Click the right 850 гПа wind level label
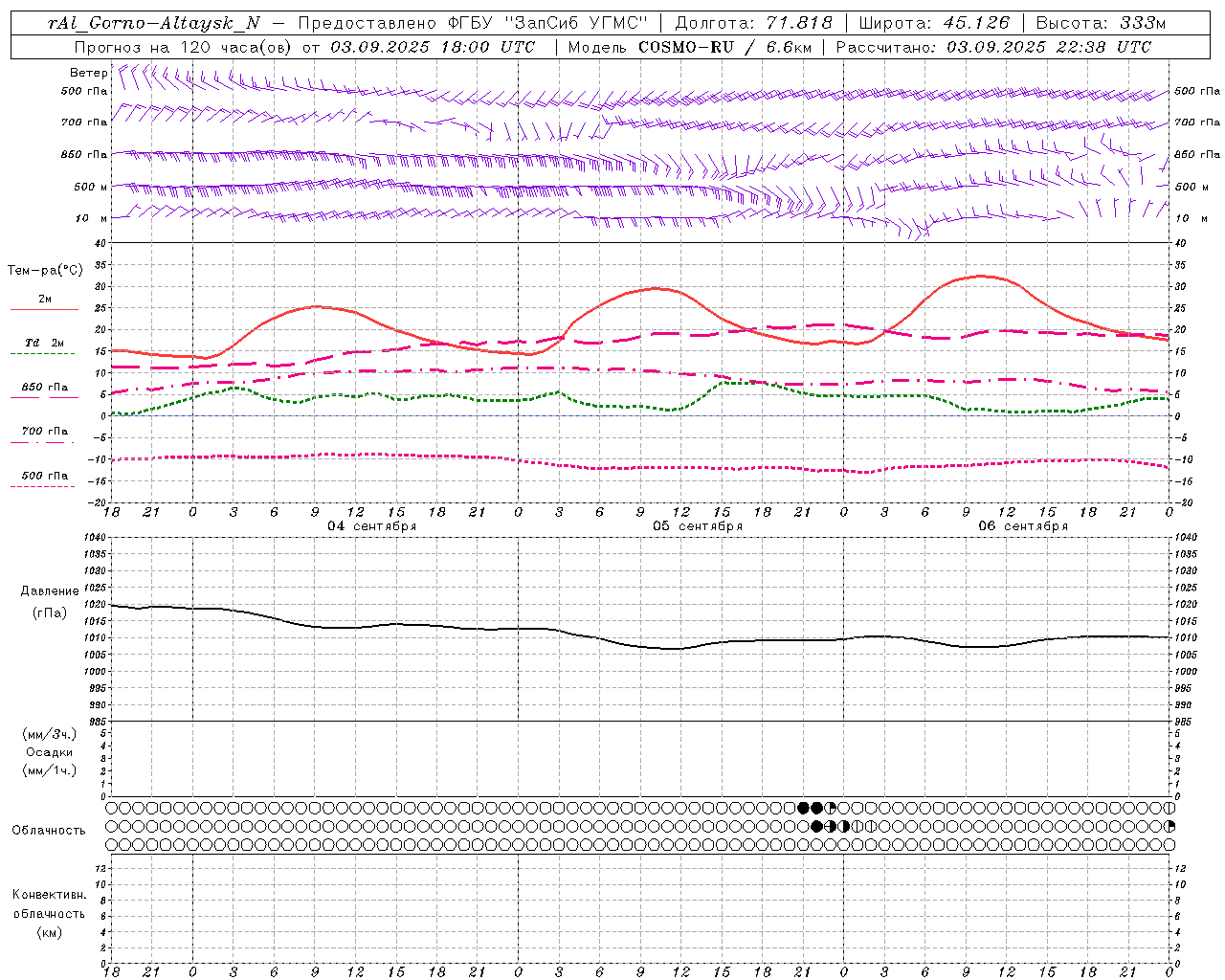 pos(1197,154)
